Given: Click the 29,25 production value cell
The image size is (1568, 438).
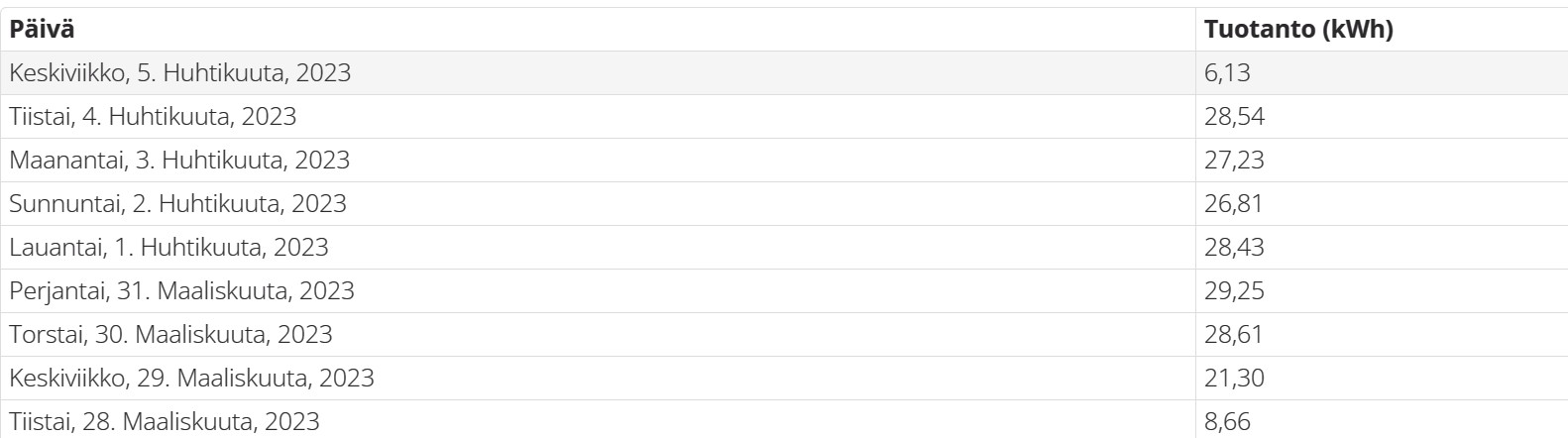Looking at the screenshot, I should pos(1382,291).
